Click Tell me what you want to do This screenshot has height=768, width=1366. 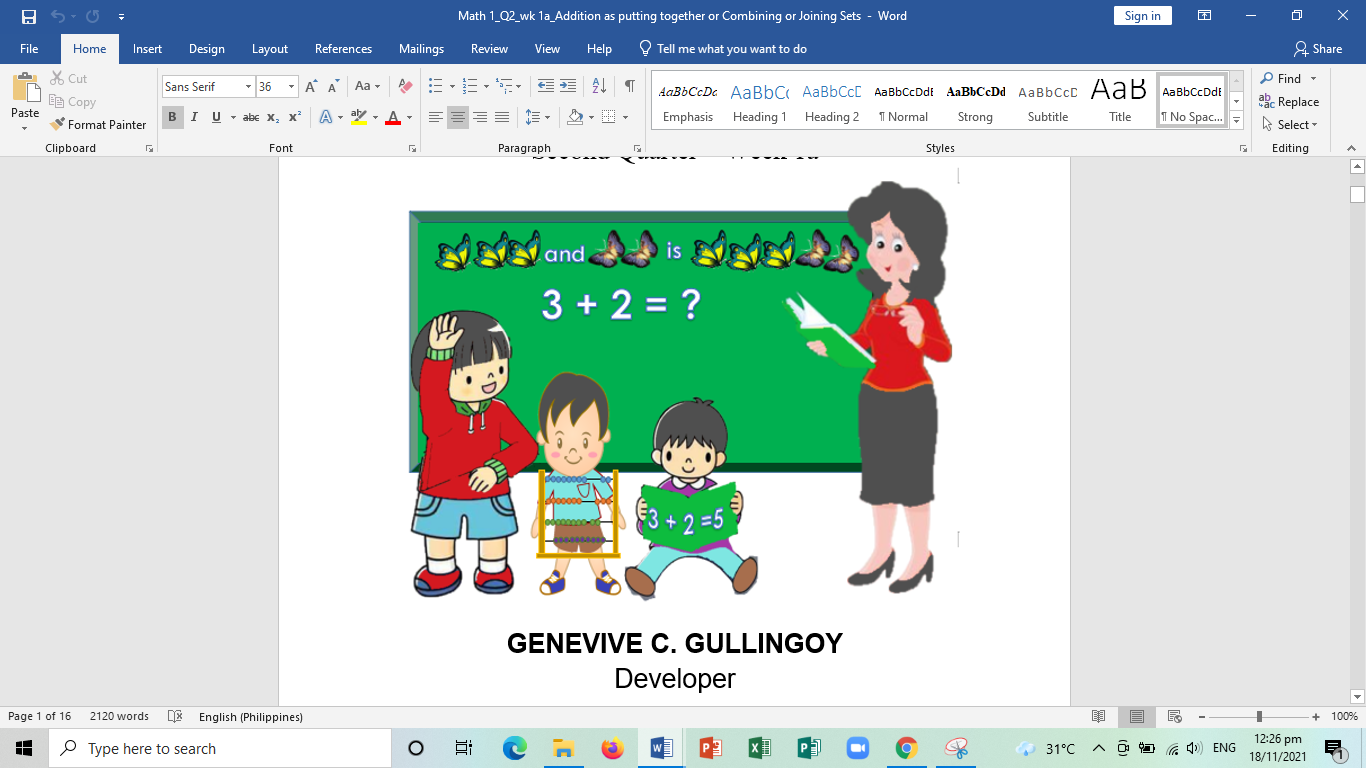click(723, 49)
